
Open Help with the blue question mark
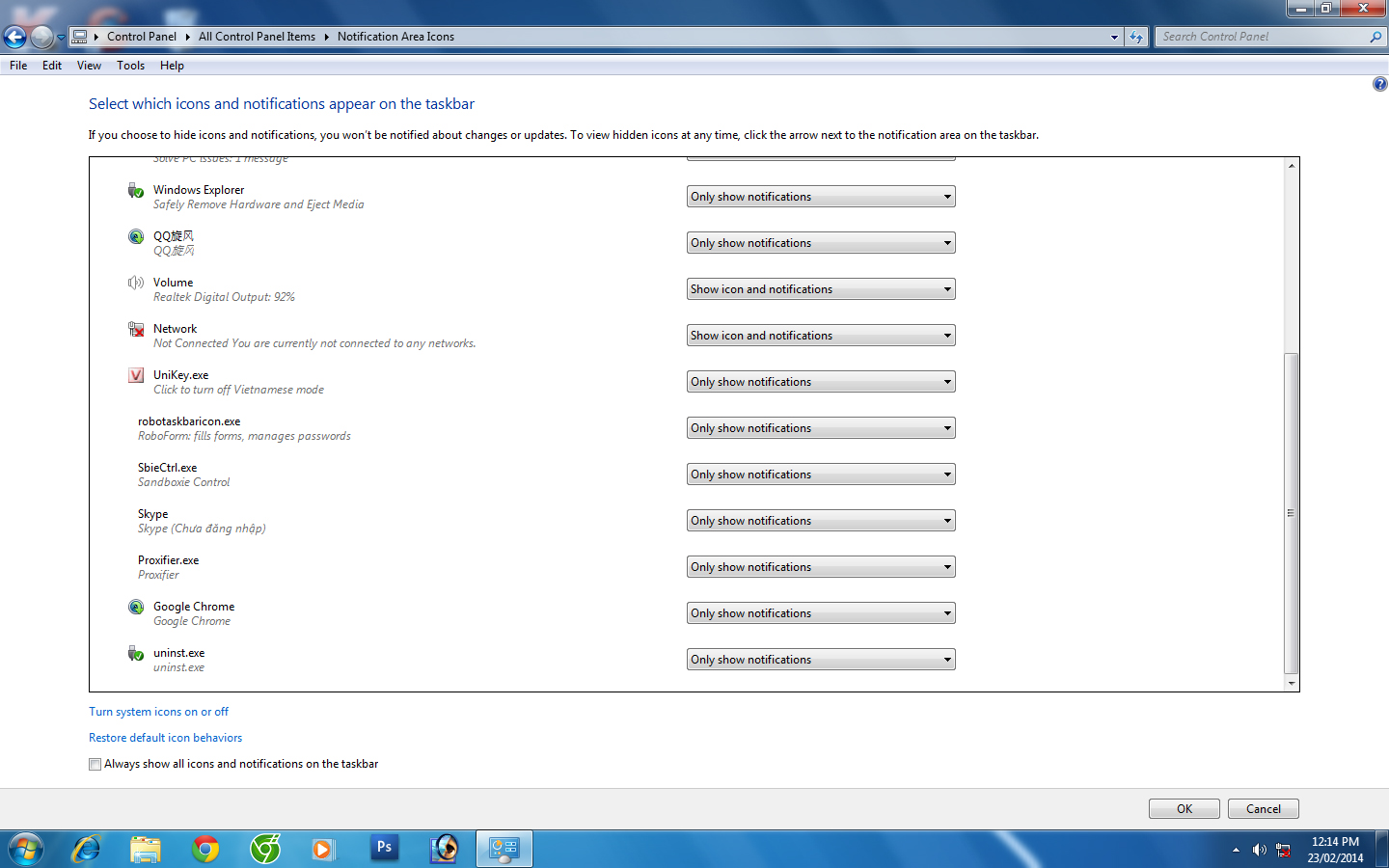coord(1379,84)
